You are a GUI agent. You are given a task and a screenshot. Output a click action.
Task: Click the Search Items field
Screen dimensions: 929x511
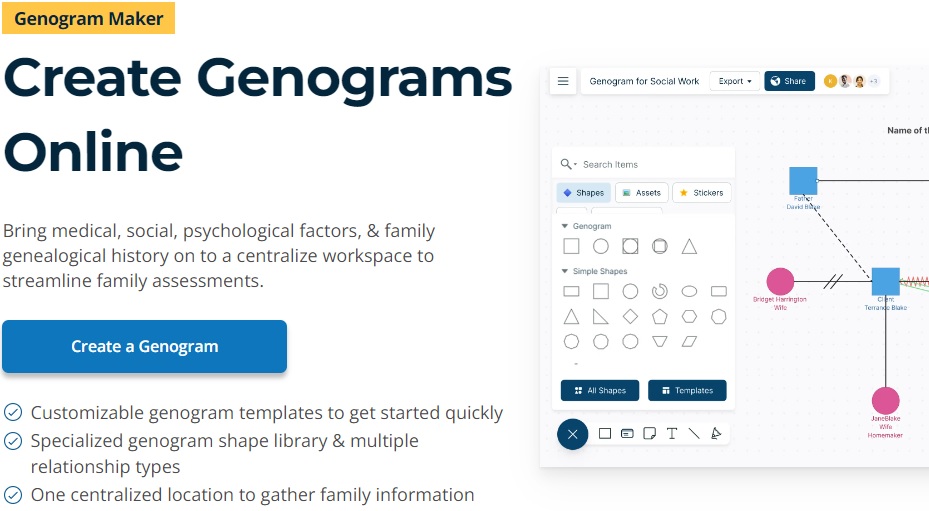click(x=643, y=164)
